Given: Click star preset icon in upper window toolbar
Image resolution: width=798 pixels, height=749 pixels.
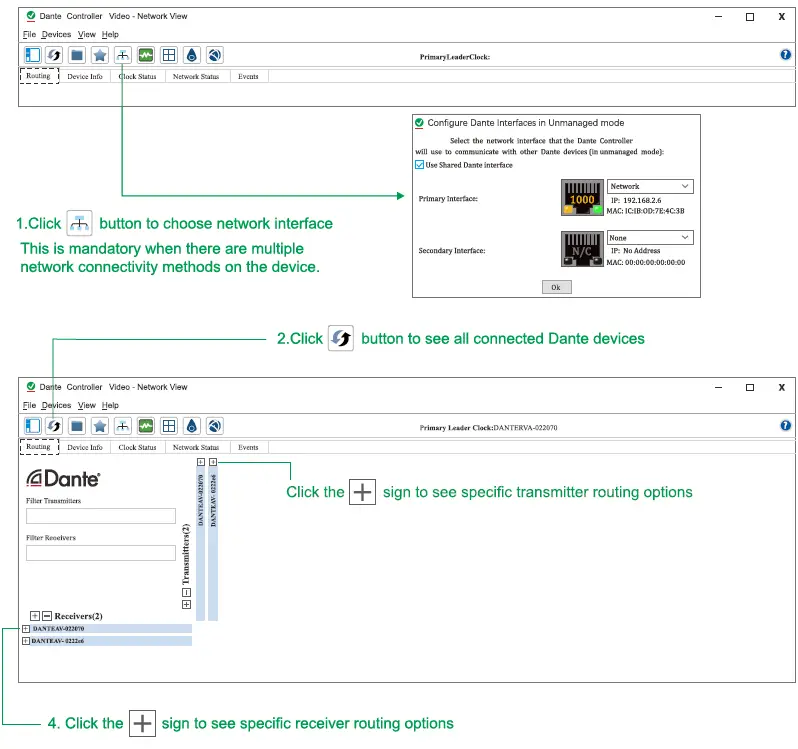Looking at the screenshot, I should (x=100, y=55).
